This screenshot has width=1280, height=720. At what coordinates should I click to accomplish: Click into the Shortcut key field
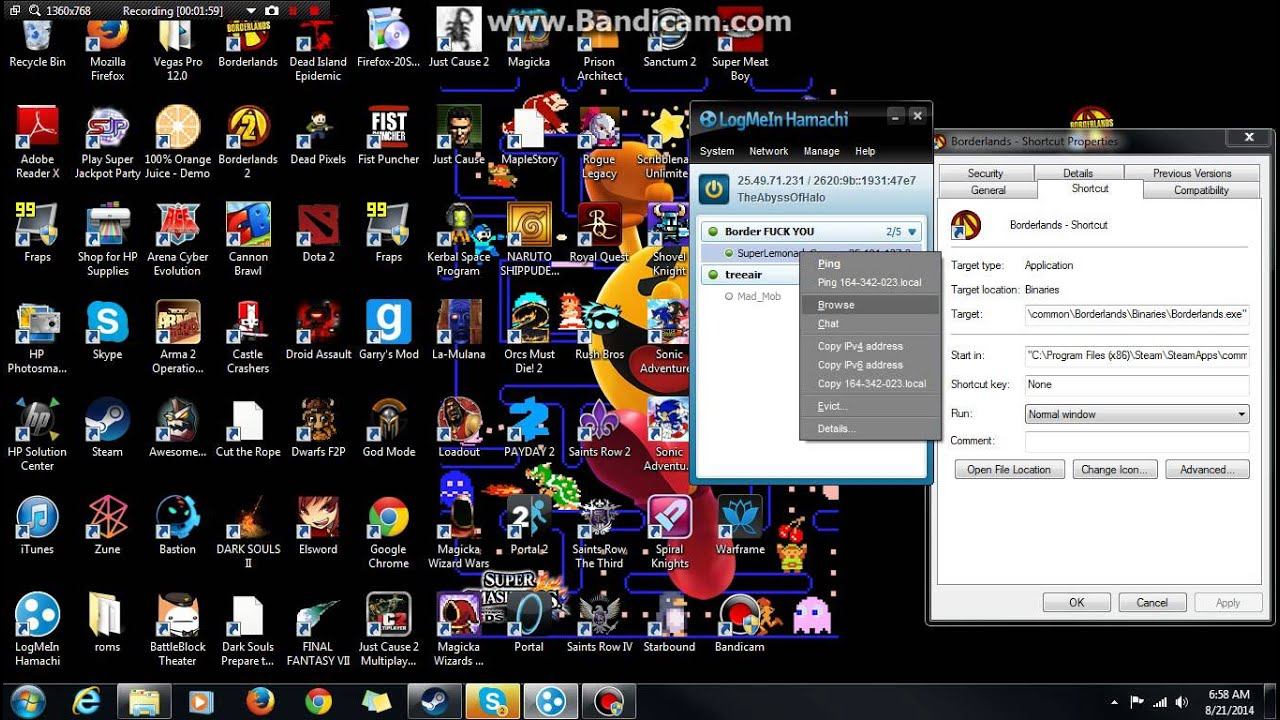[x=1137, y=385]
